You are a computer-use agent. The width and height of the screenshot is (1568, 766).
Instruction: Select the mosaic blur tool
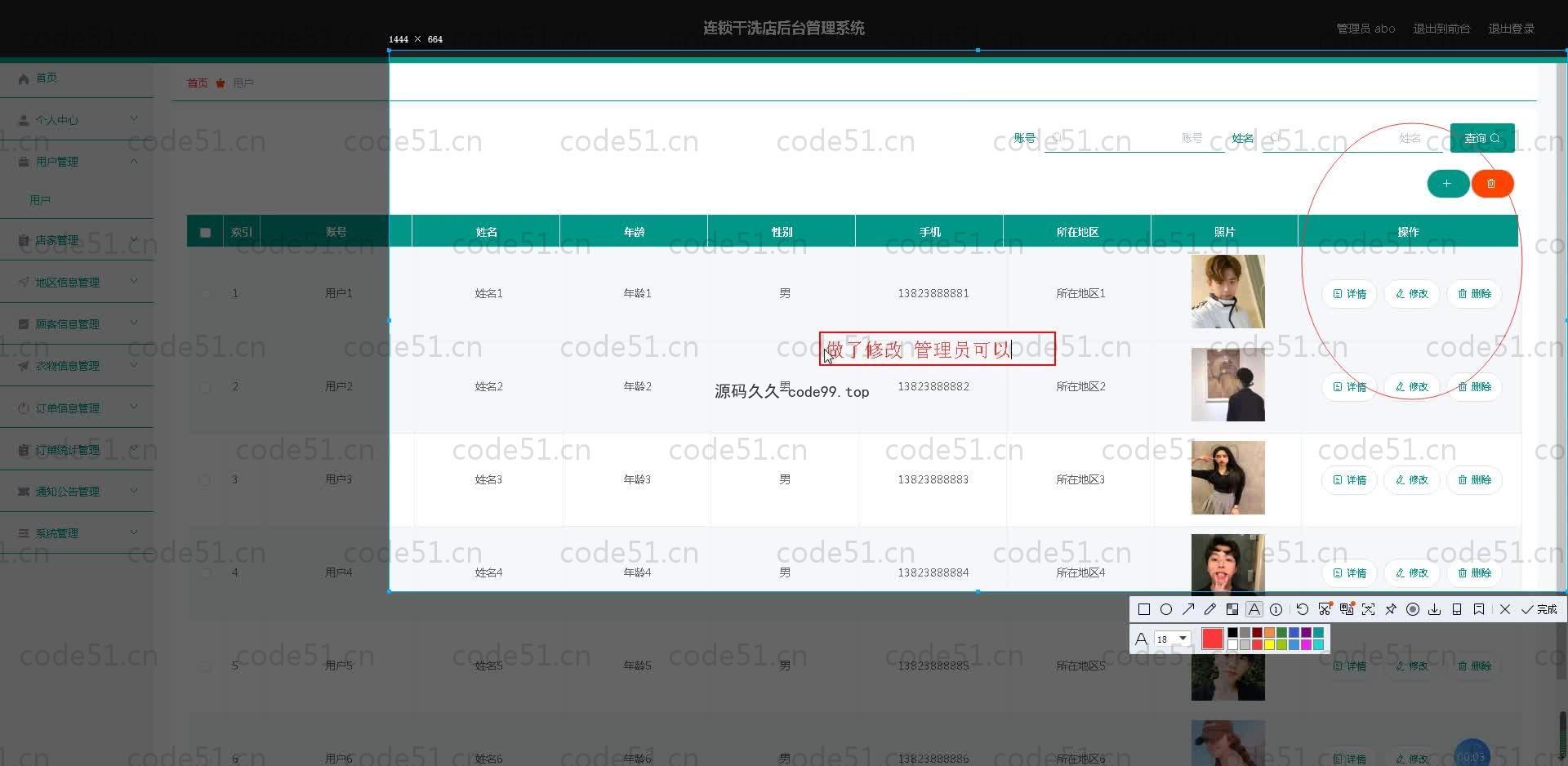[x=1232, y=609]
